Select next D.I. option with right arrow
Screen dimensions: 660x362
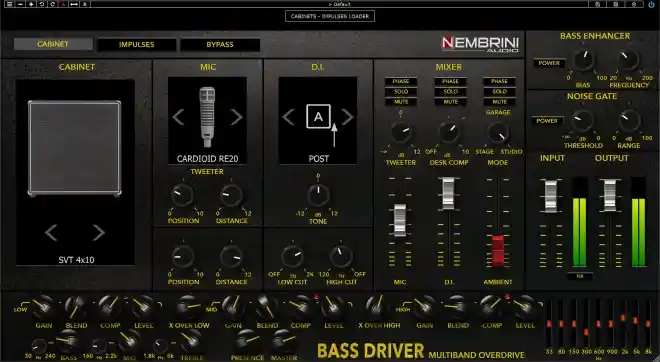[x=347, y=117]
